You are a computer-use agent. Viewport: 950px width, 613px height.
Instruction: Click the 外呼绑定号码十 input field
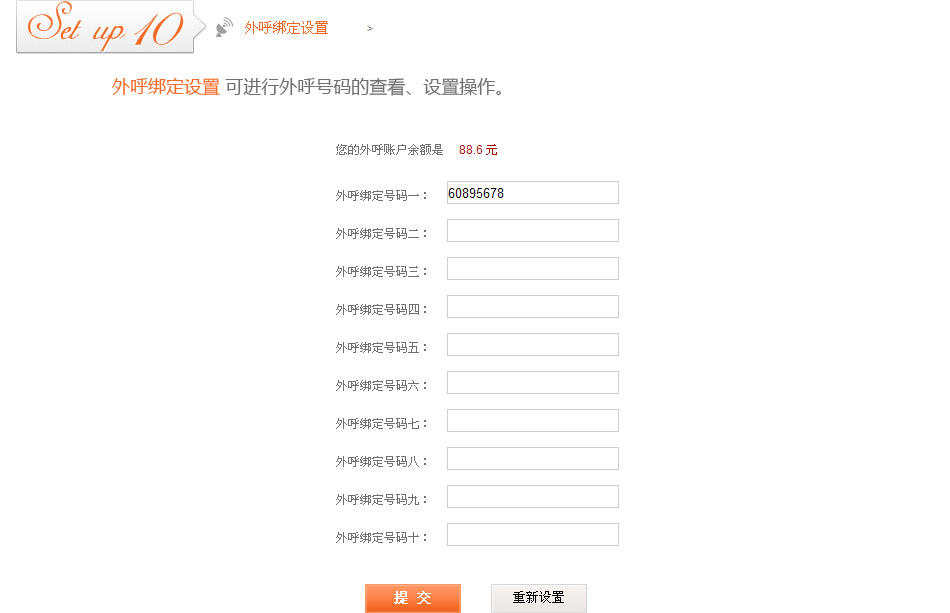(x=532, y=535)
